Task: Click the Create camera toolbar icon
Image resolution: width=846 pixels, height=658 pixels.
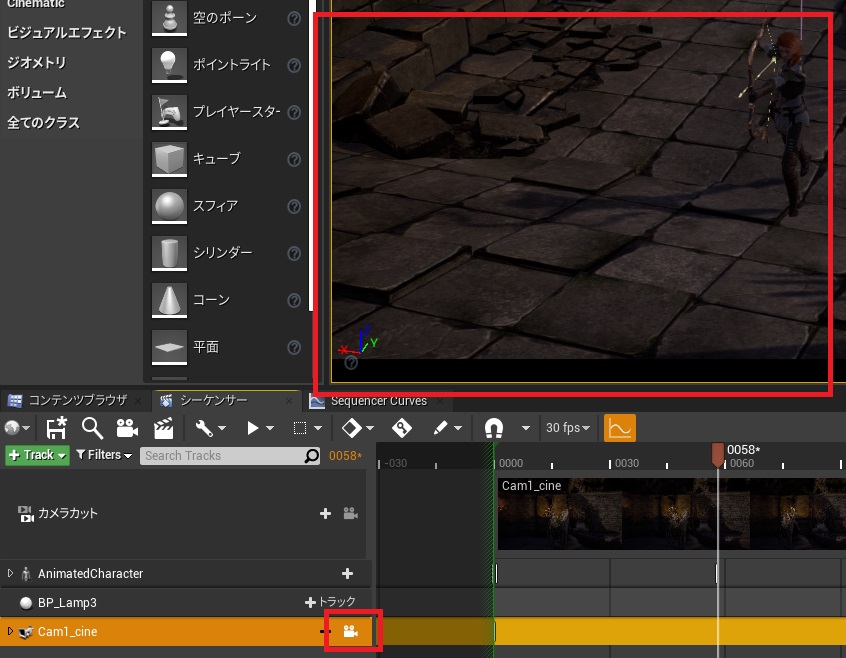Action: [127, 428]
